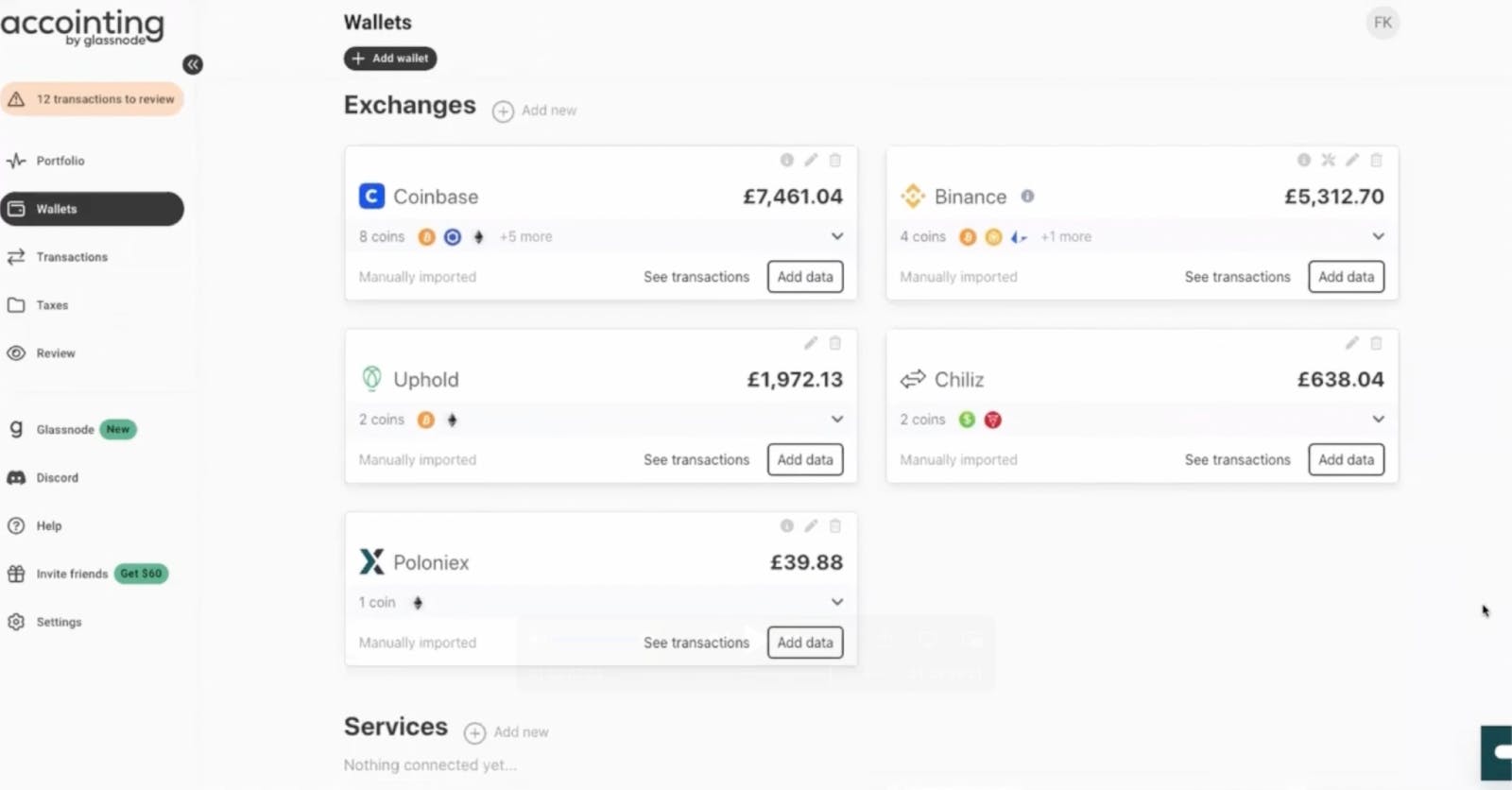Image resolution: width=1512 pixels, height=790 pixels.
Task: Expand Chiliz coins chevron
Action: [x=1378, y=419]
